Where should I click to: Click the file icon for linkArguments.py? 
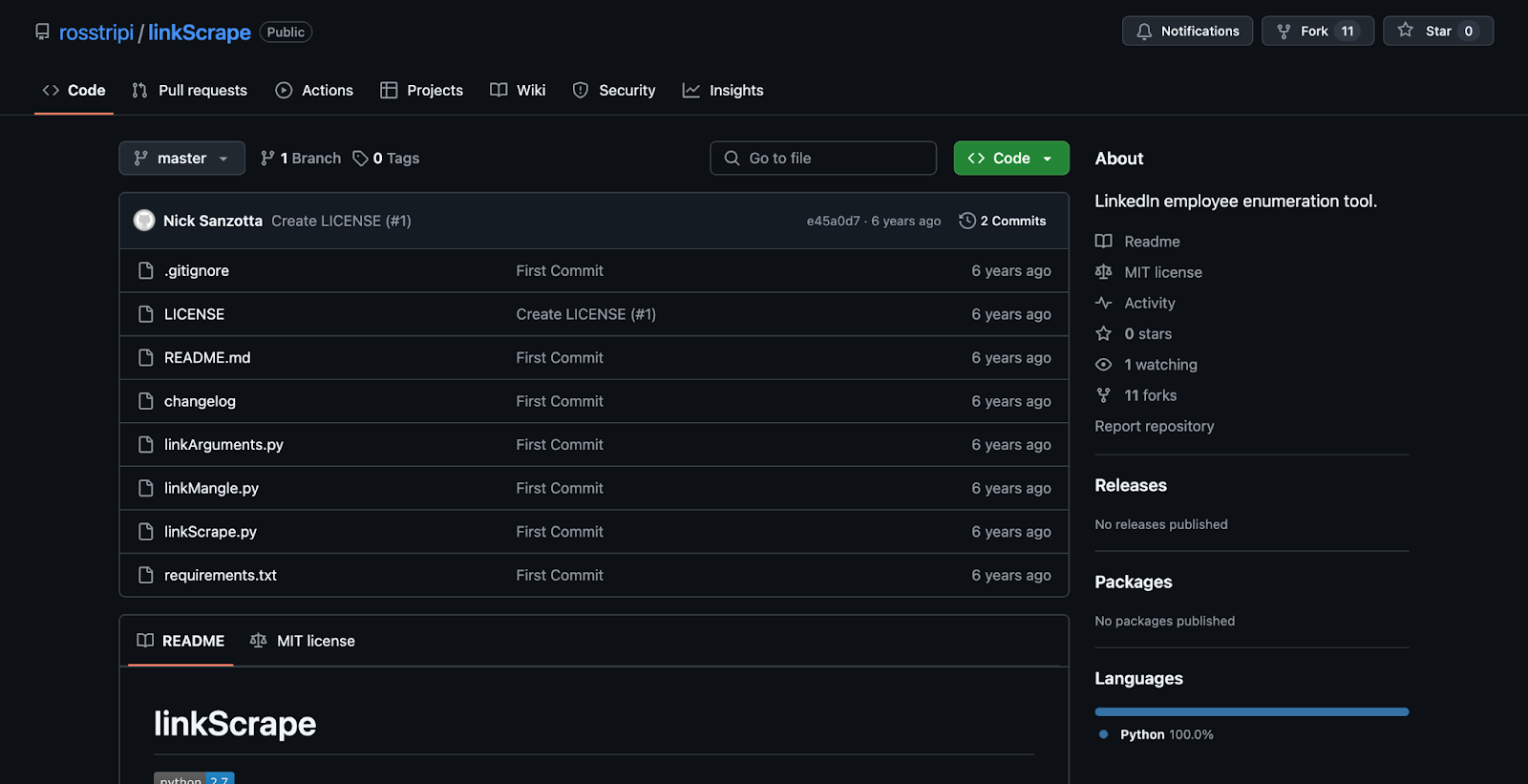pyautogui.click(x=146, y=445)
